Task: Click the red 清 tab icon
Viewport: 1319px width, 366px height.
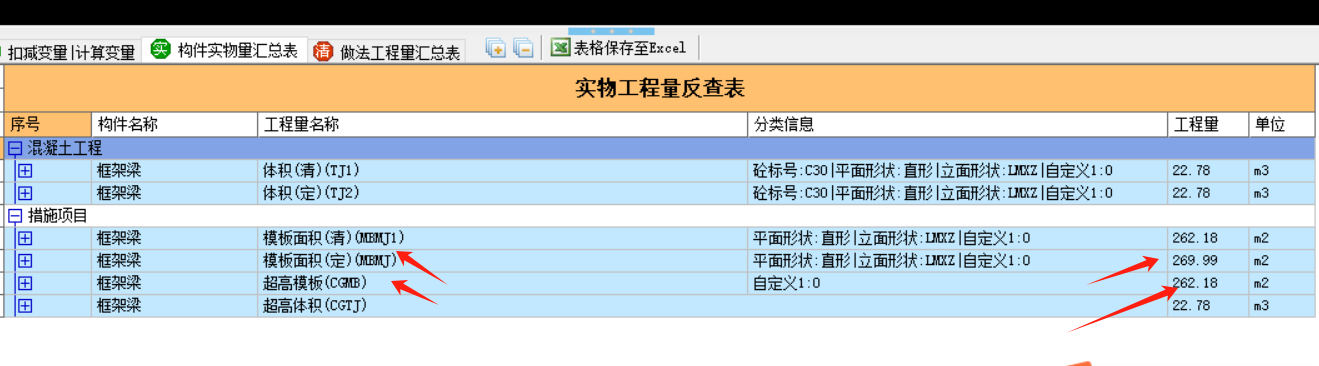Action: coord(323,52)
